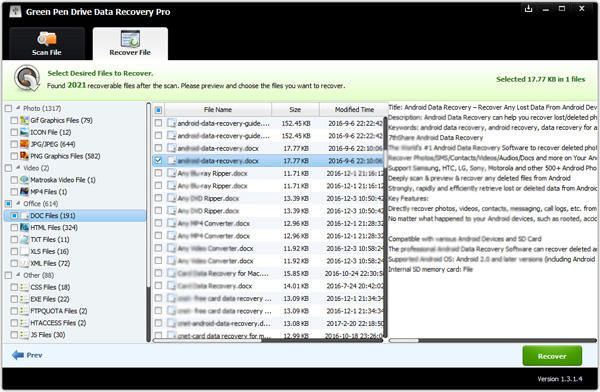Click the HTACCESS Files icon
The image size is (600, 392).
click(24, 323)
